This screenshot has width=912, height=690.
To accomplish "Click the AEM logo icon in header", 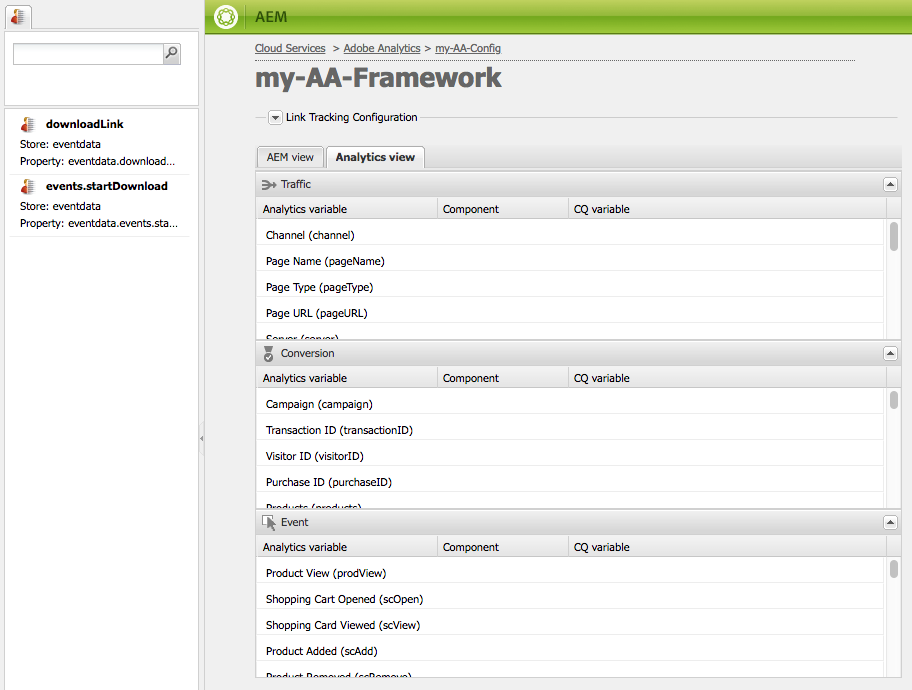I will (x=226, y=16).
